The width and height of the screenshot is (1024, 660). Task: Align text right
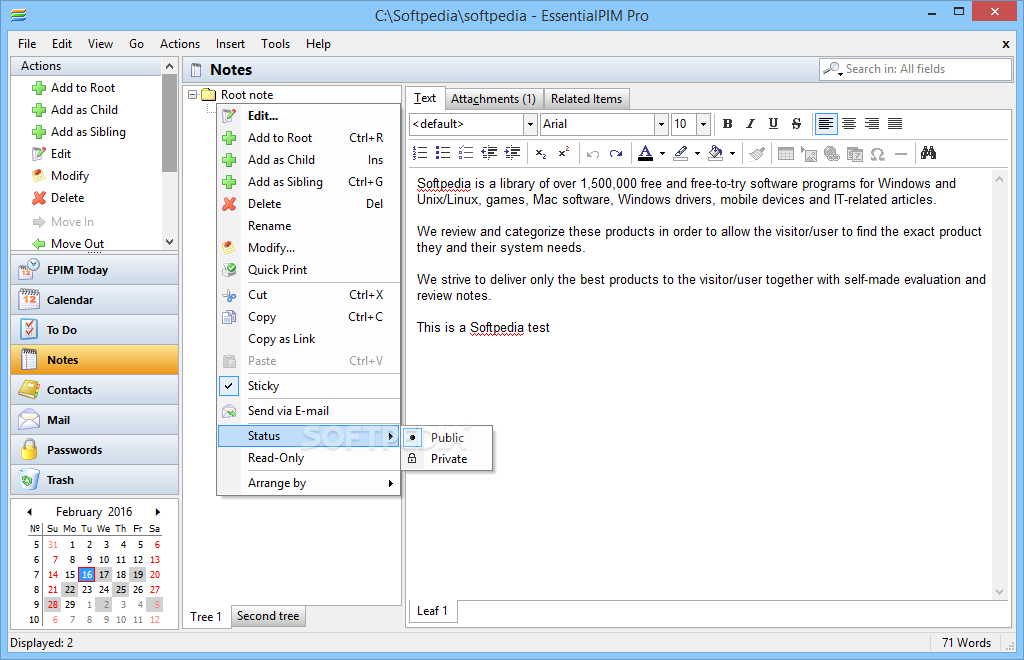(872, 123)
